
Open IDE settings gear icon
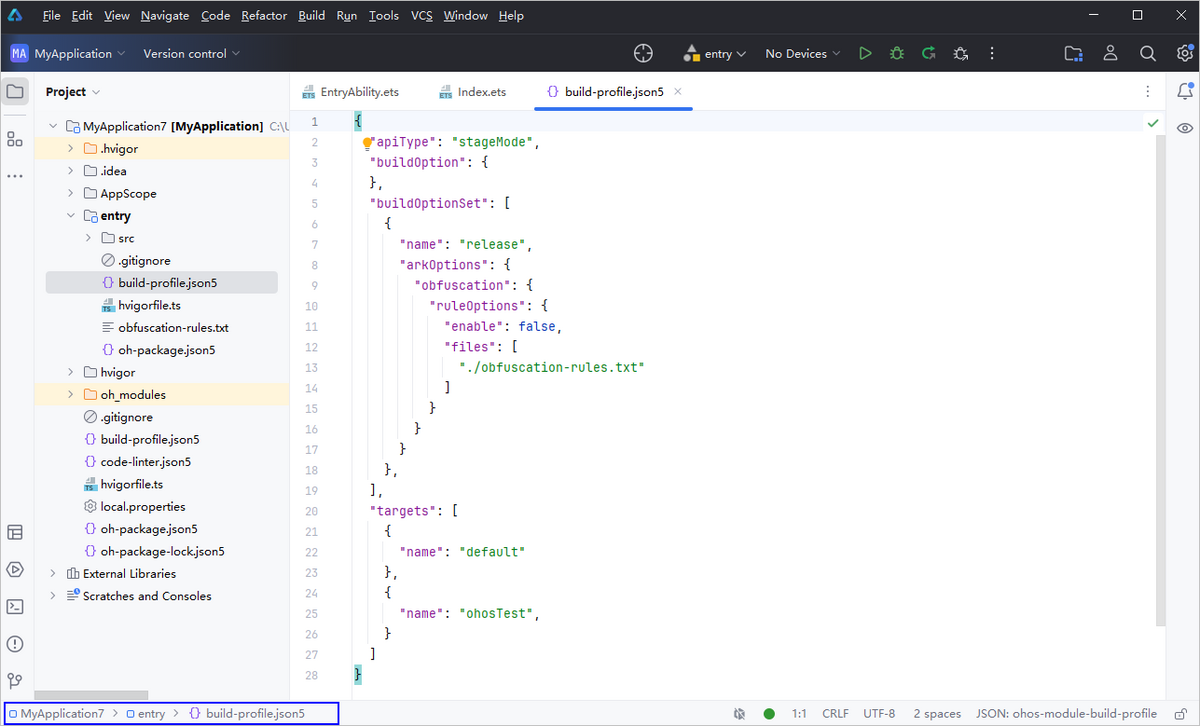1185,54
